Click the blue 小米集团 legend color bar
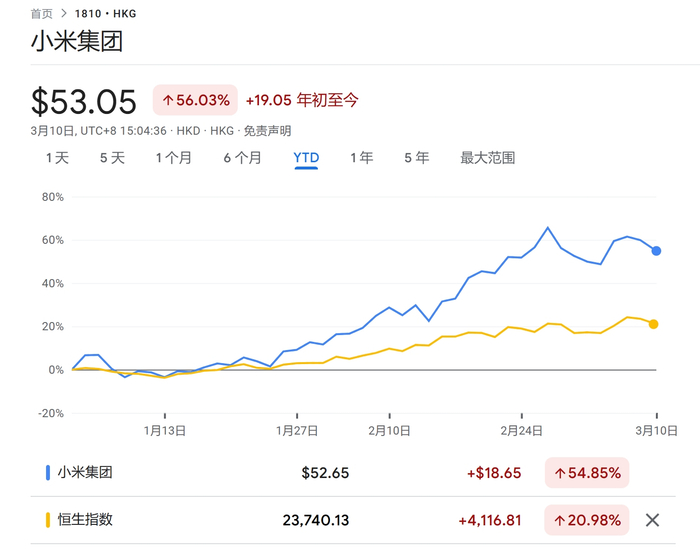The height and width of the screenshot is (549, 700). 47,472
